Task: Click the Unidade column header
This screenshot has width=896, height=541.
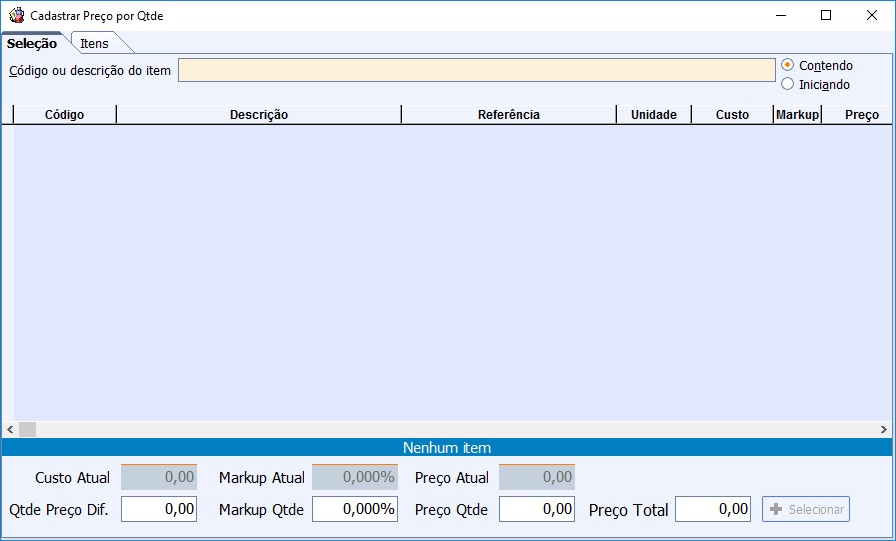Action: [x=654, y=115]
